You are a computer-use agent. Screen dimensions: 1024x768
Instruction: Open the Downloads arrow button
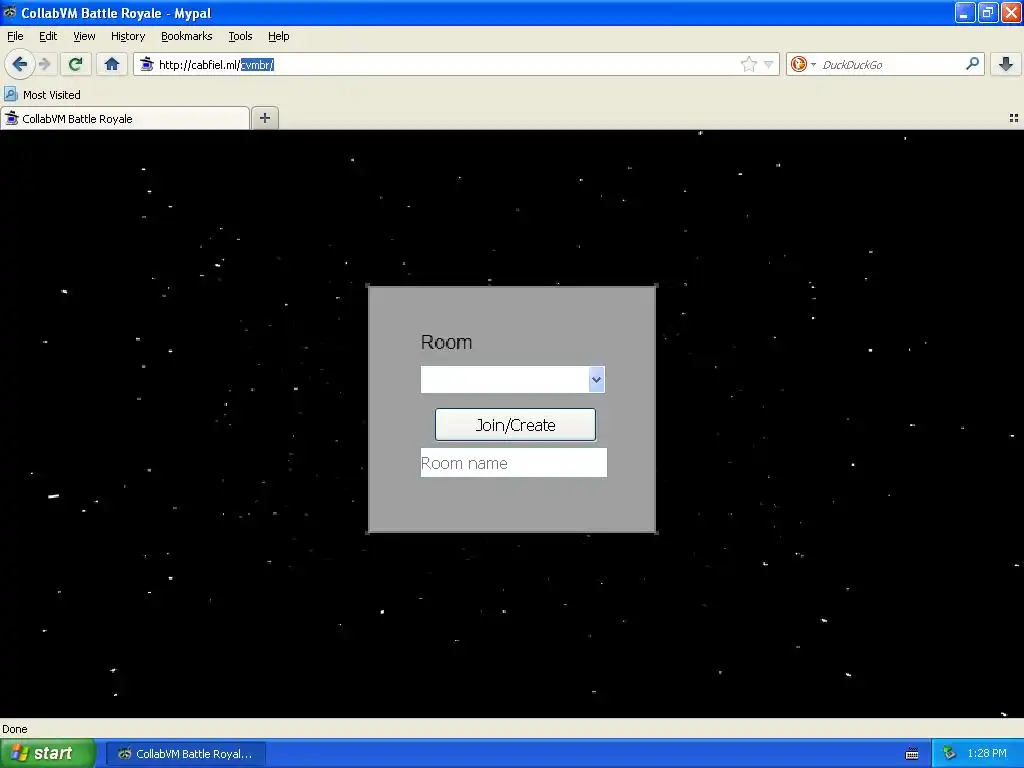[x=1006, y=64]
